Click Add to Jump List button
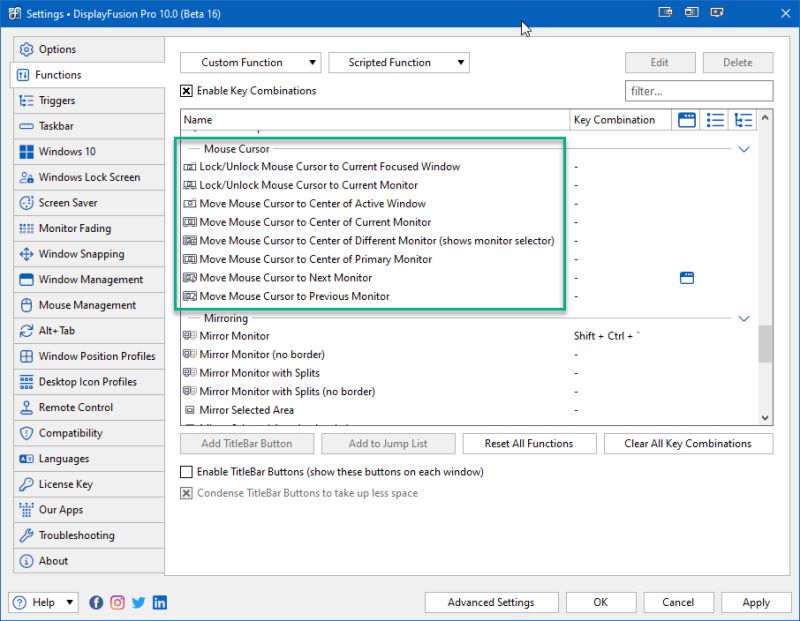 coord(388,443)
